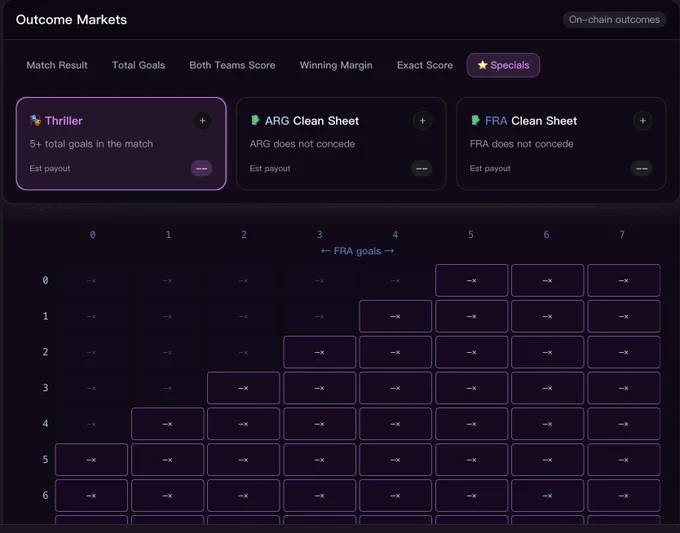The image size is (680, 533).
Task: Click 'ARG does not concede' description
Action: pos(302,144)
